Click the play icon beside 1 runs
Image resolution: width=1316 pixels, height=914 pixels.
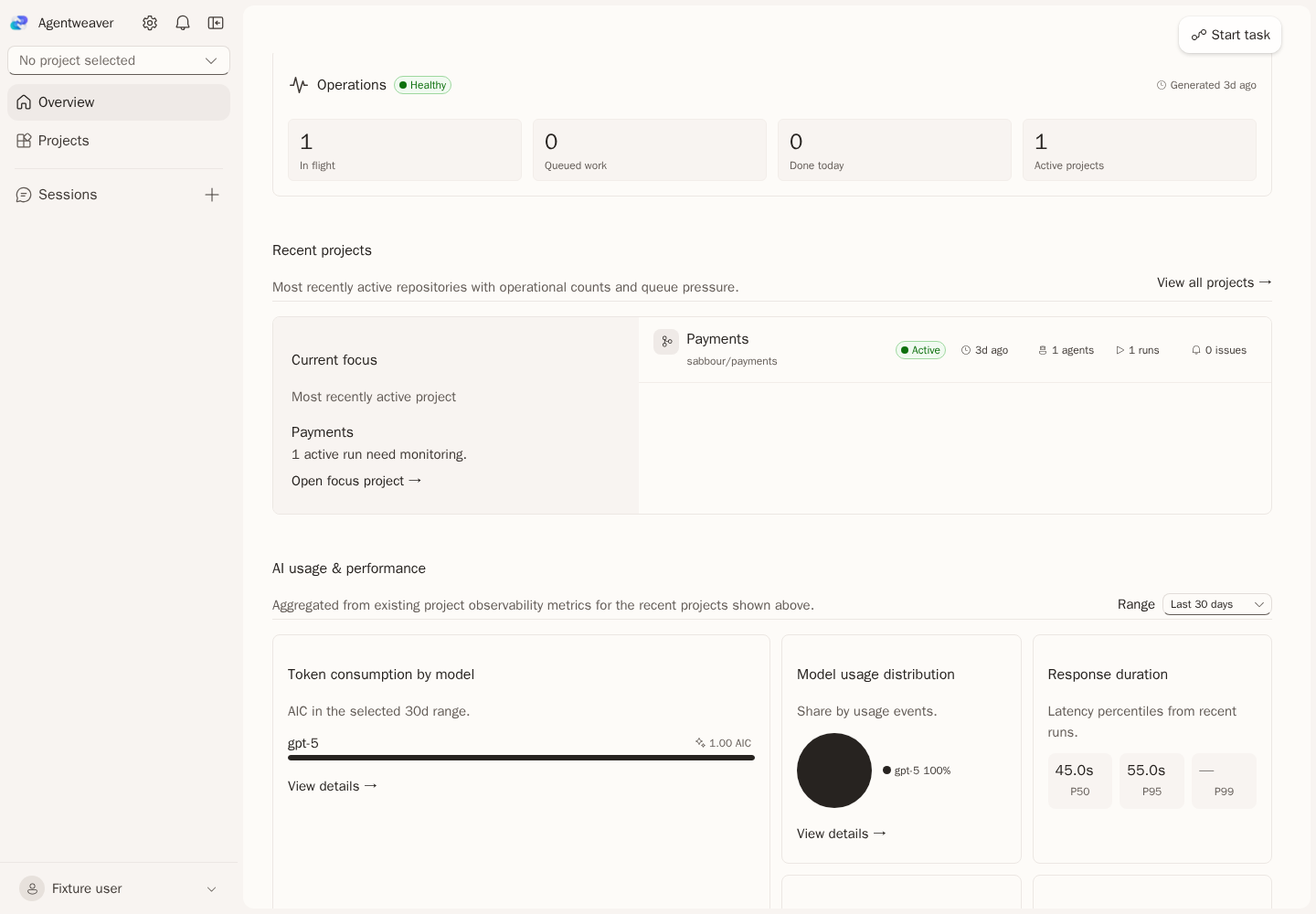coord(1120,350)
